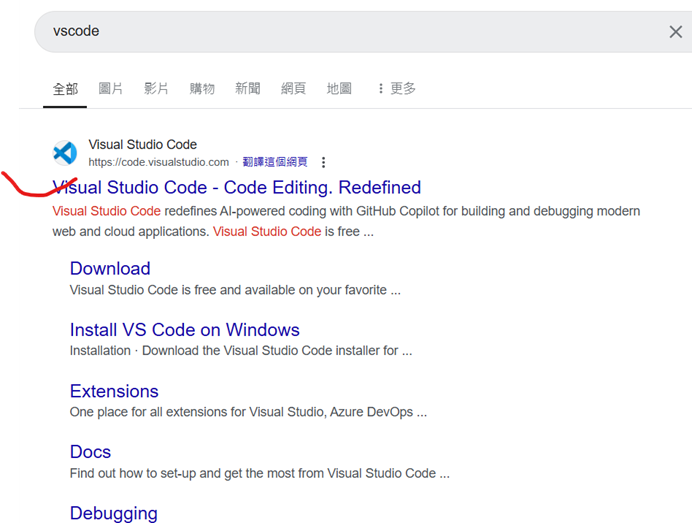Click the 翻譯這個網頁 link
The width and height of the screenshot is (692, 523).
point(275,162)
